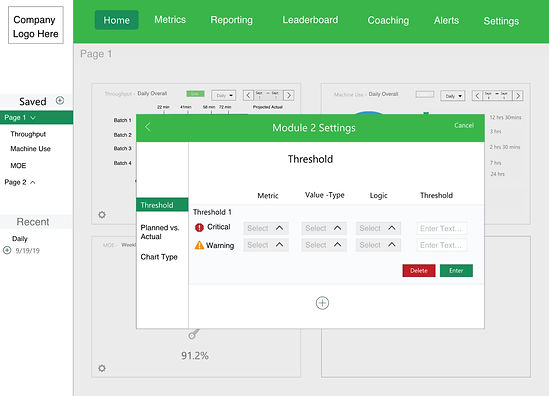Click the Batch 4 row label

pyautogui.click(x=123, y=163)
